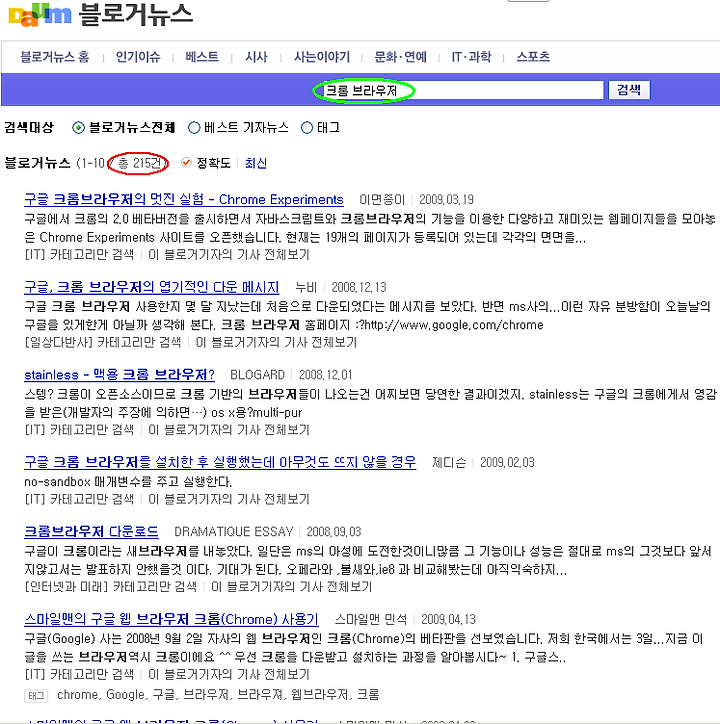Click author name 이면종이
This screenshot has height=724, width=720.
pos(382,199)
